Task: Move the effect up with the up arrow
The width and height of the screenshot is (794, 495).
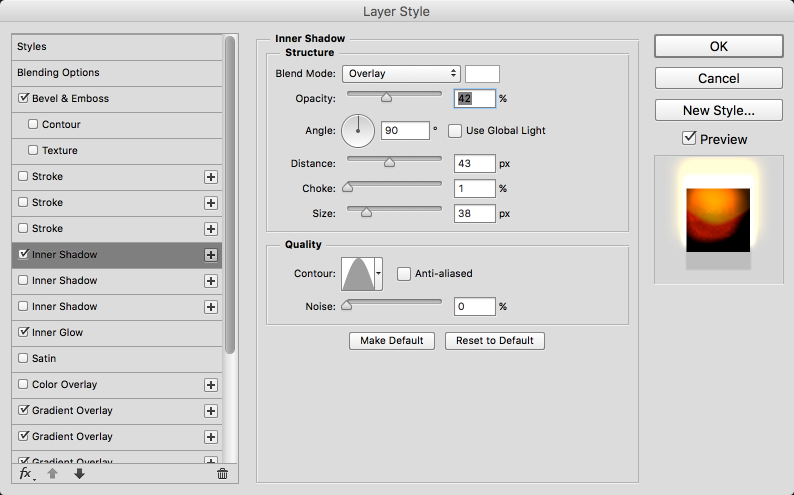Action: click(x=53, y=474)
